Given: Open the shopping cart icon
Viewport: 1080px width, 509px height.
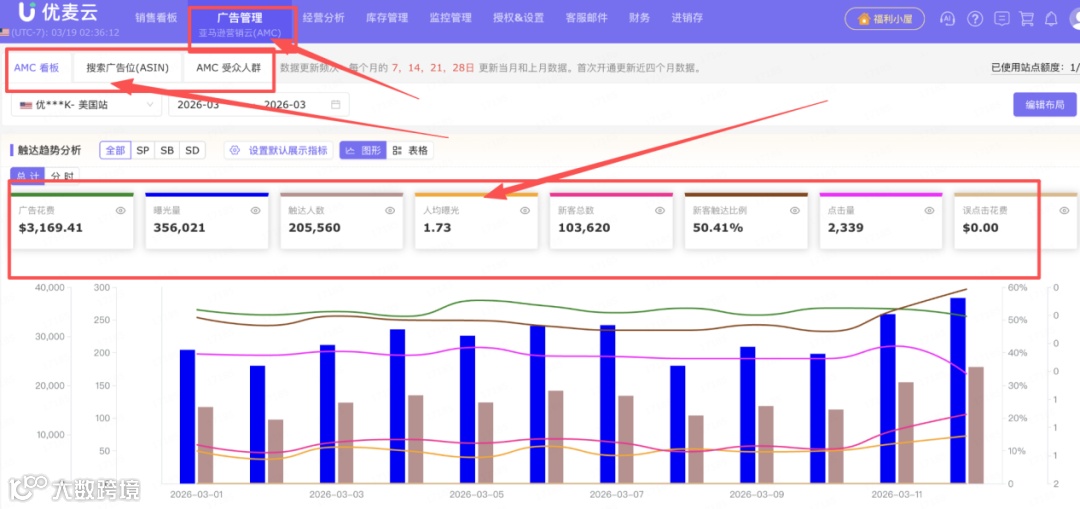Looking at the screenshot, I should point(1026,19).
